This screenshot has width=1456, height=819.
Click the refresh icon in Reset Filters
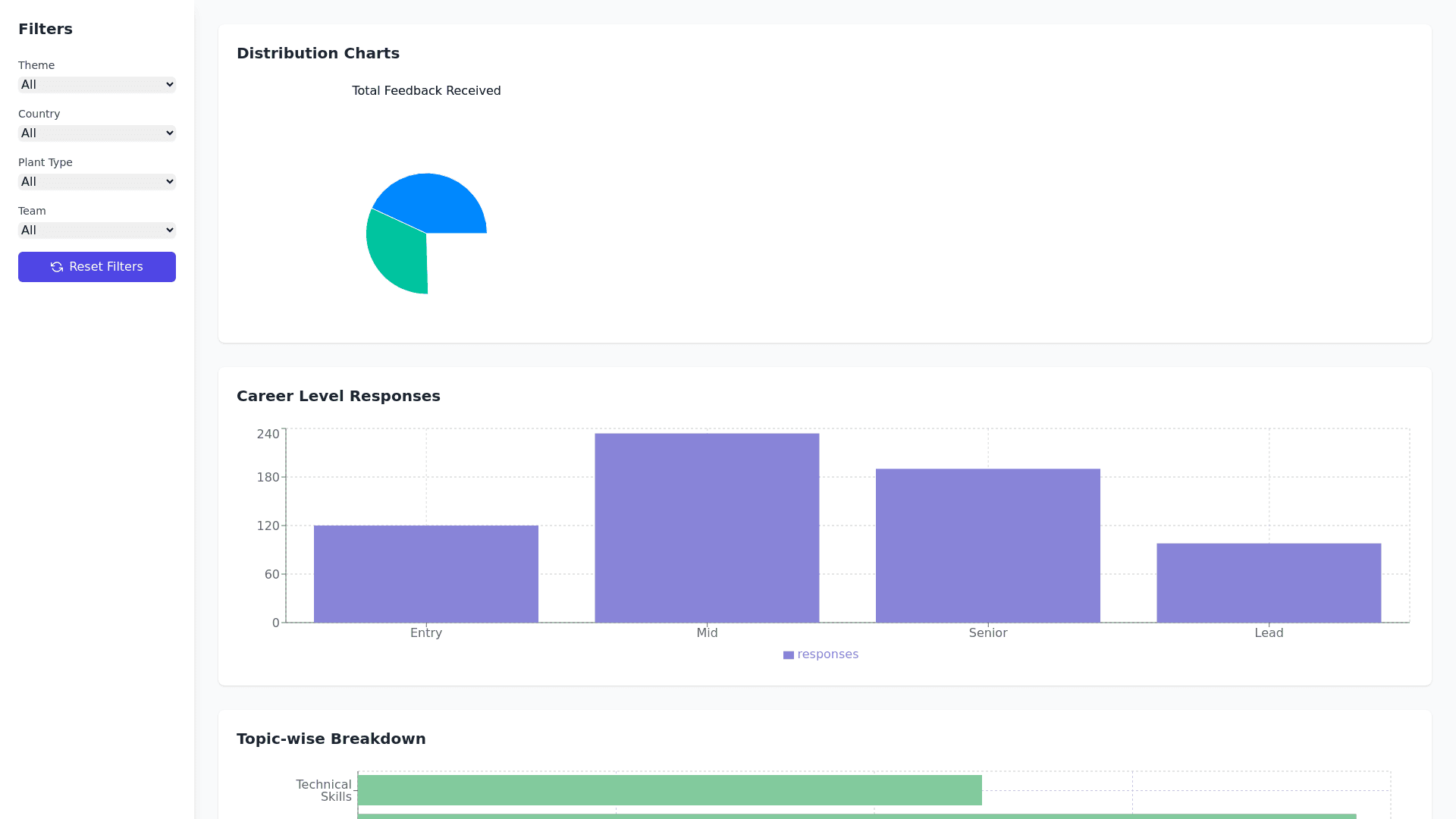[57, 267]
